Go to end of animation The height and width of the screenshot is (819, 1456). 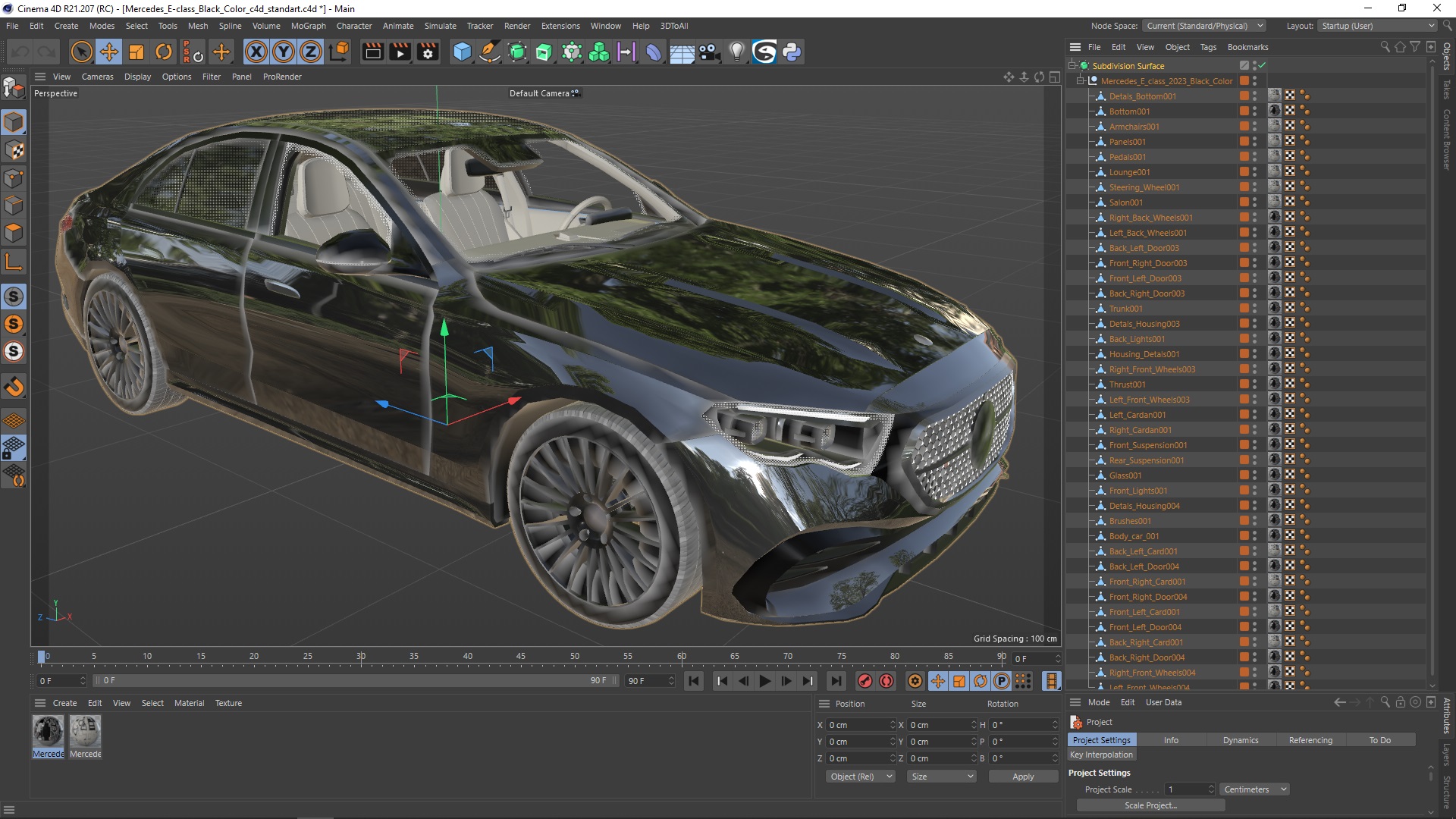[x=836, y=681]
